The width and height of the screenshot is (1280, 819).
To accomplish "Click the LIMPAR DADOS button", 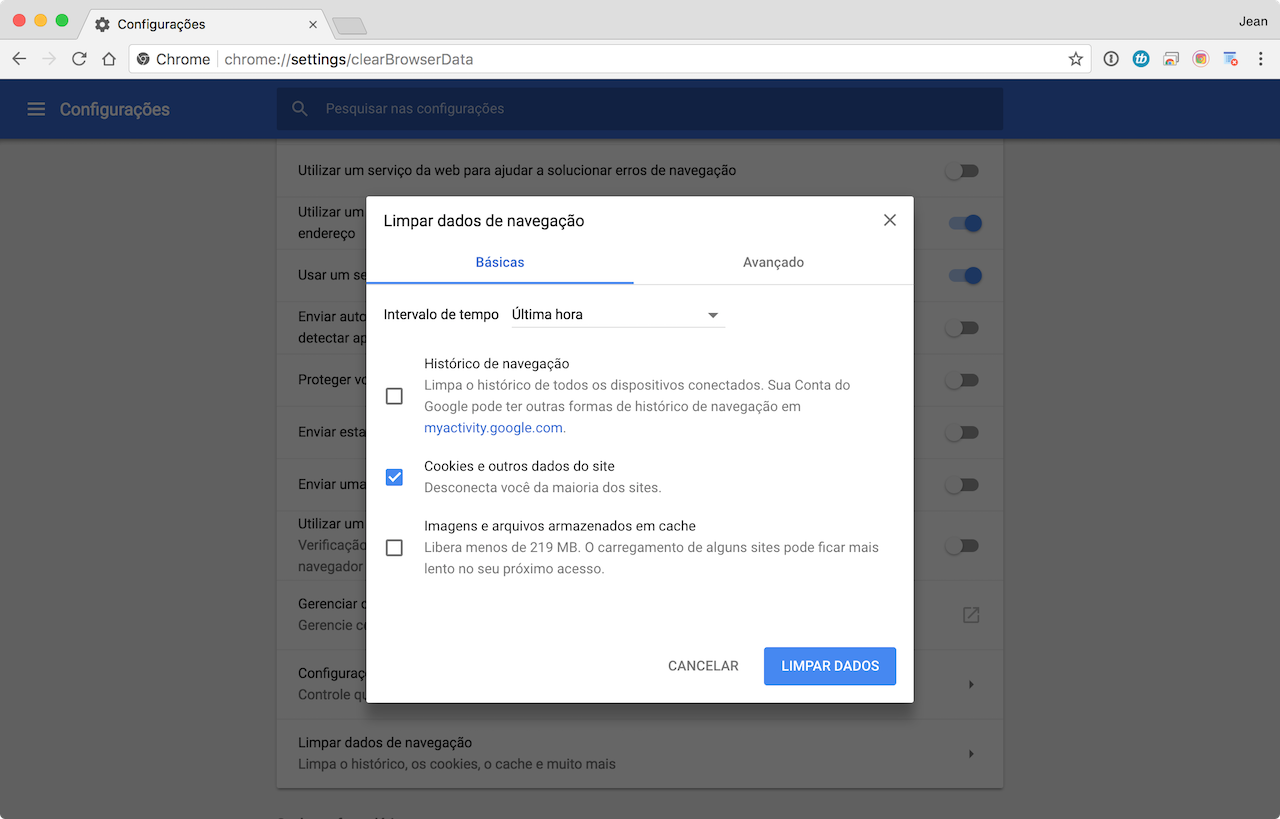I will (x=829, y=666).
